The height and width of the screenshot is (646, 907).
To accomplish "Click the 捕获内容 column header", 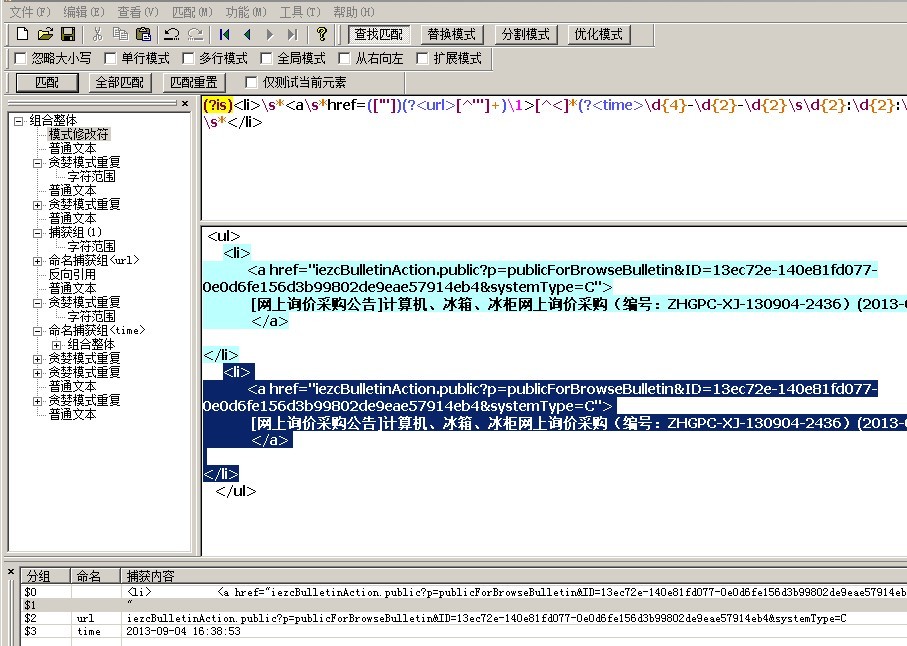I will click(x=514, y=576).
